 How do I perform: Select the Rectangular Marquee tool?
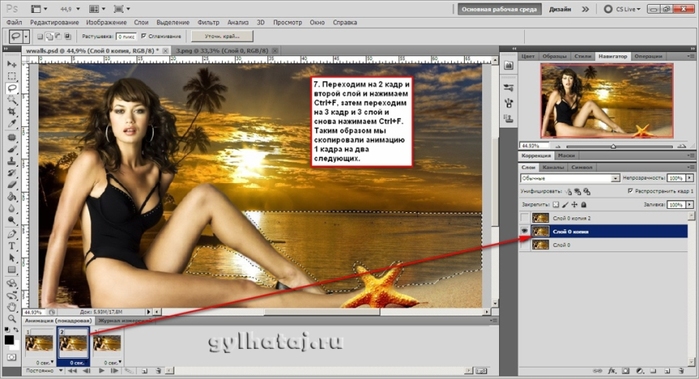click(12, 76)
